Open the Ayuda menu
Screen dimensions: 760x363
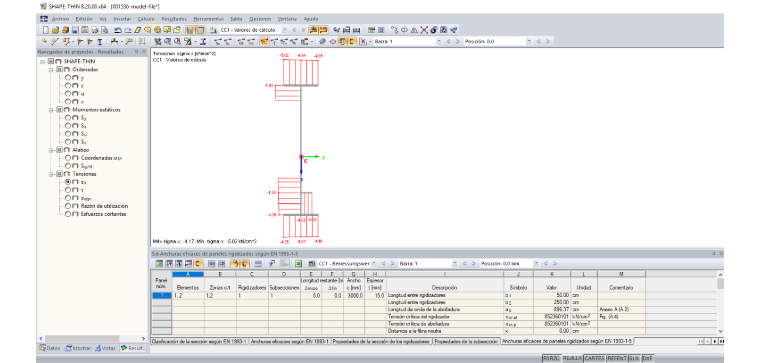click(x=311, y=19)
